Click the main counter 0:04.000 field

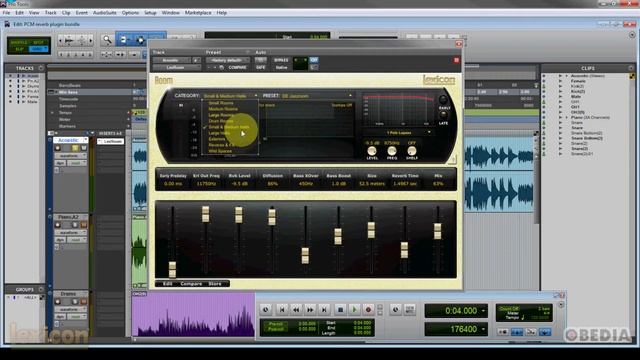point(456,311)
